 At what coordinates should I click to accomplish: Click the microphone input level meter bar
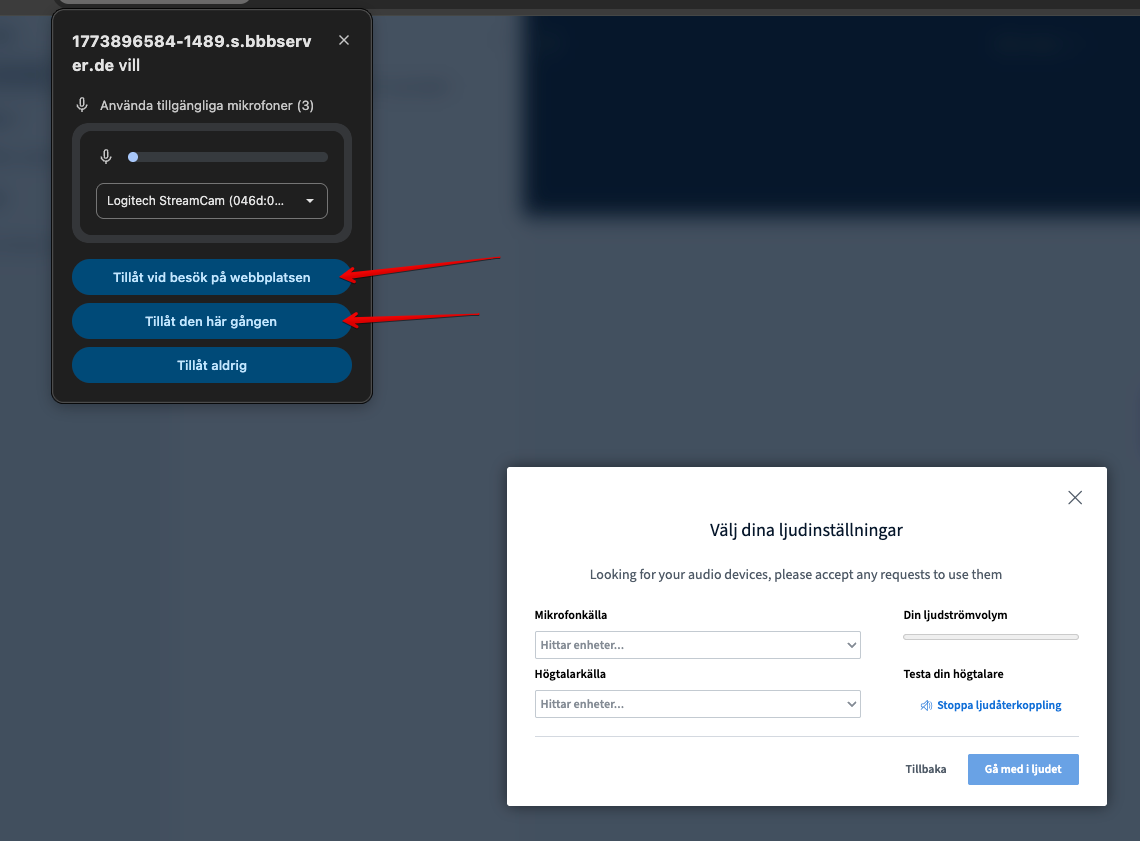coord(228,157)
